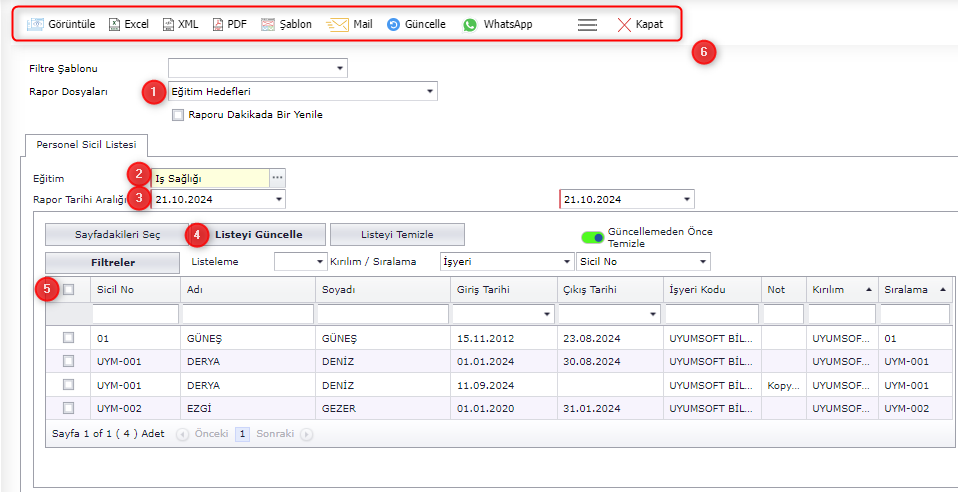Export report as PDF
This screenshot has width=958, height=492.
coord(218,24)
